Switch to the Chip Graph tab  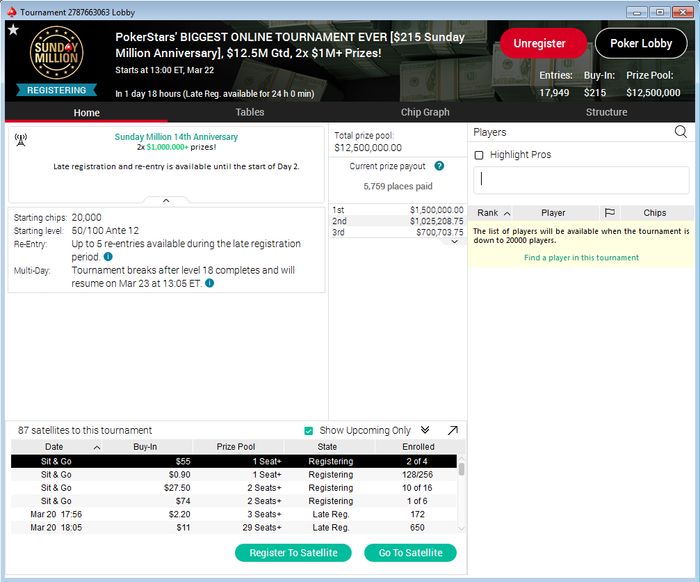pos(425,112)
